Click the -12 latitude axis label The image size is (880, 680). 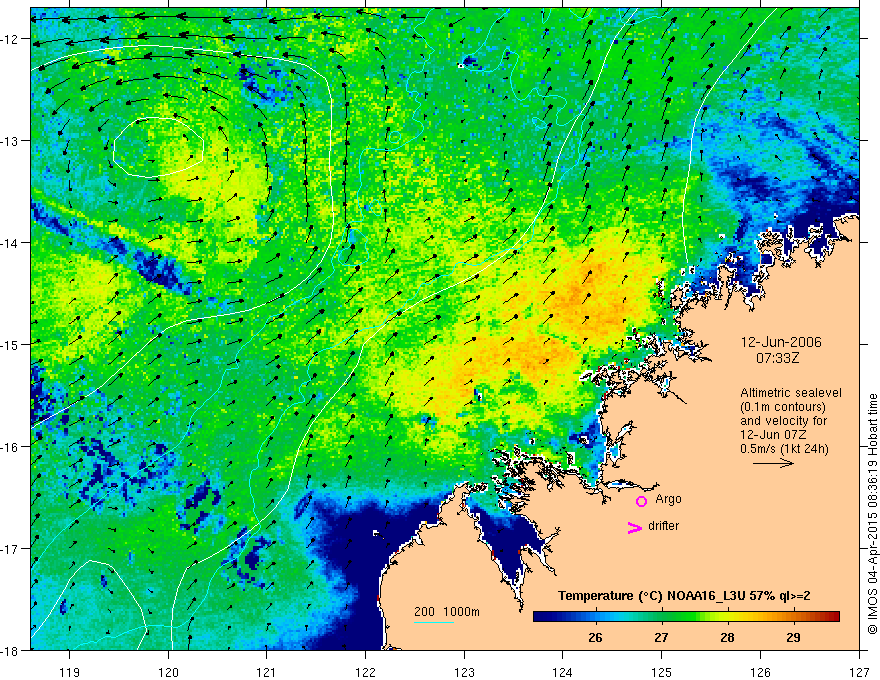click(11, 39)
